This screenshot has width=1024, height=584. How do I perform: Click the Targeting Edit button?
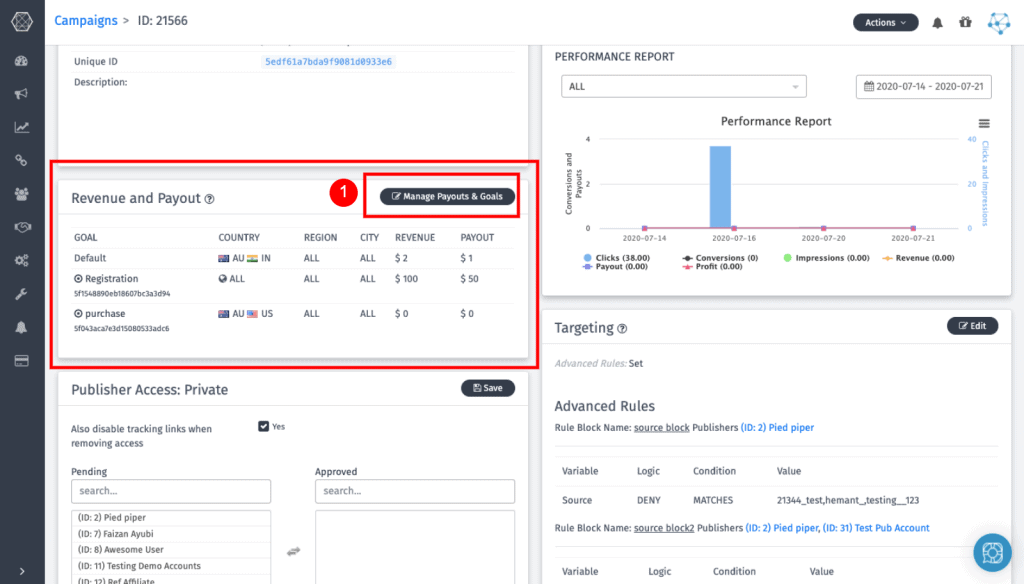[x=971, y=326]
